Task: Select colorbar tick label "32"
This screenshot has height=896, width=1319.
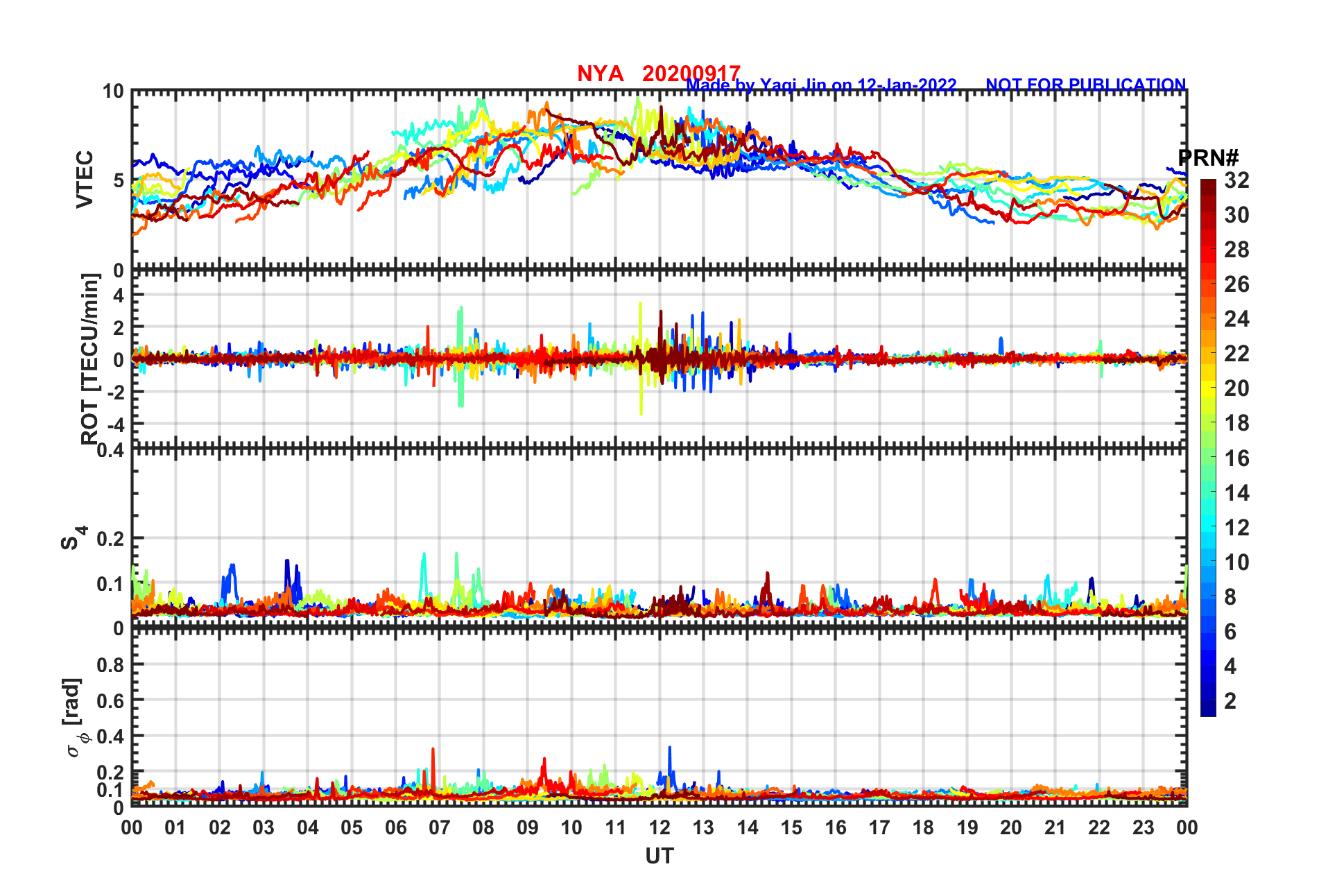Action: 1236,180
